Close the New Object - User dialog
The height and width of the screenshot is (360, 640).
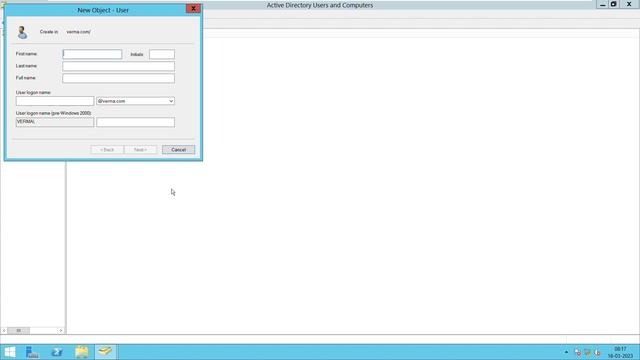point(193,9)
